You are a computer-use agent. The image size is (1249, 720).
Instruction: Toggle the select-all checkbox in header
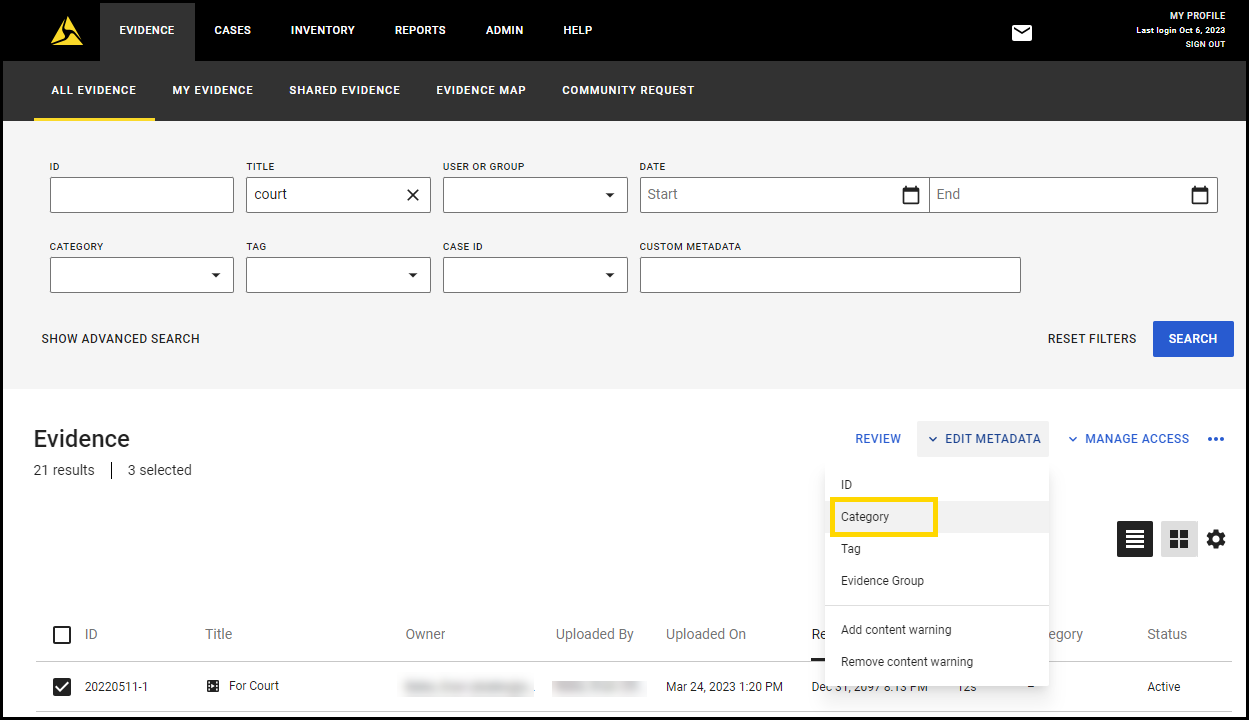[62, 635]
